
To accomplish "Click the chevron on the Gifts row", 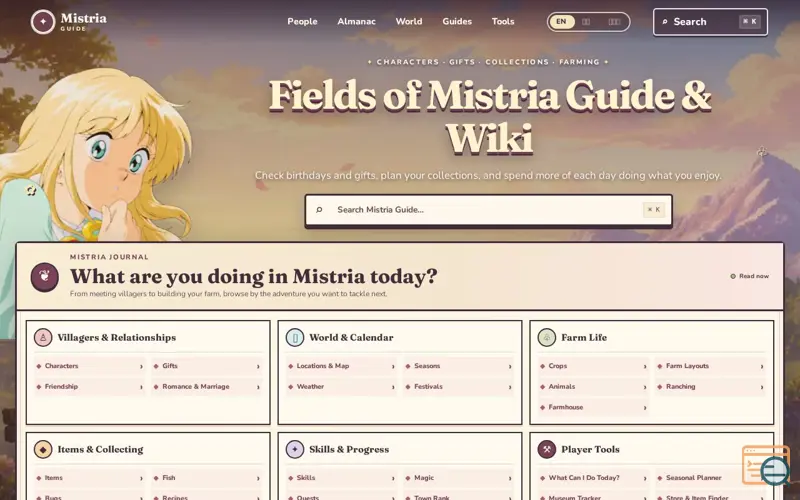I will pos(258,366).
